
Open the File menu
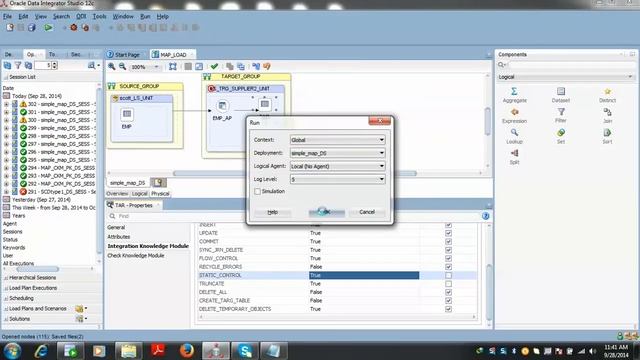[7, 16]
